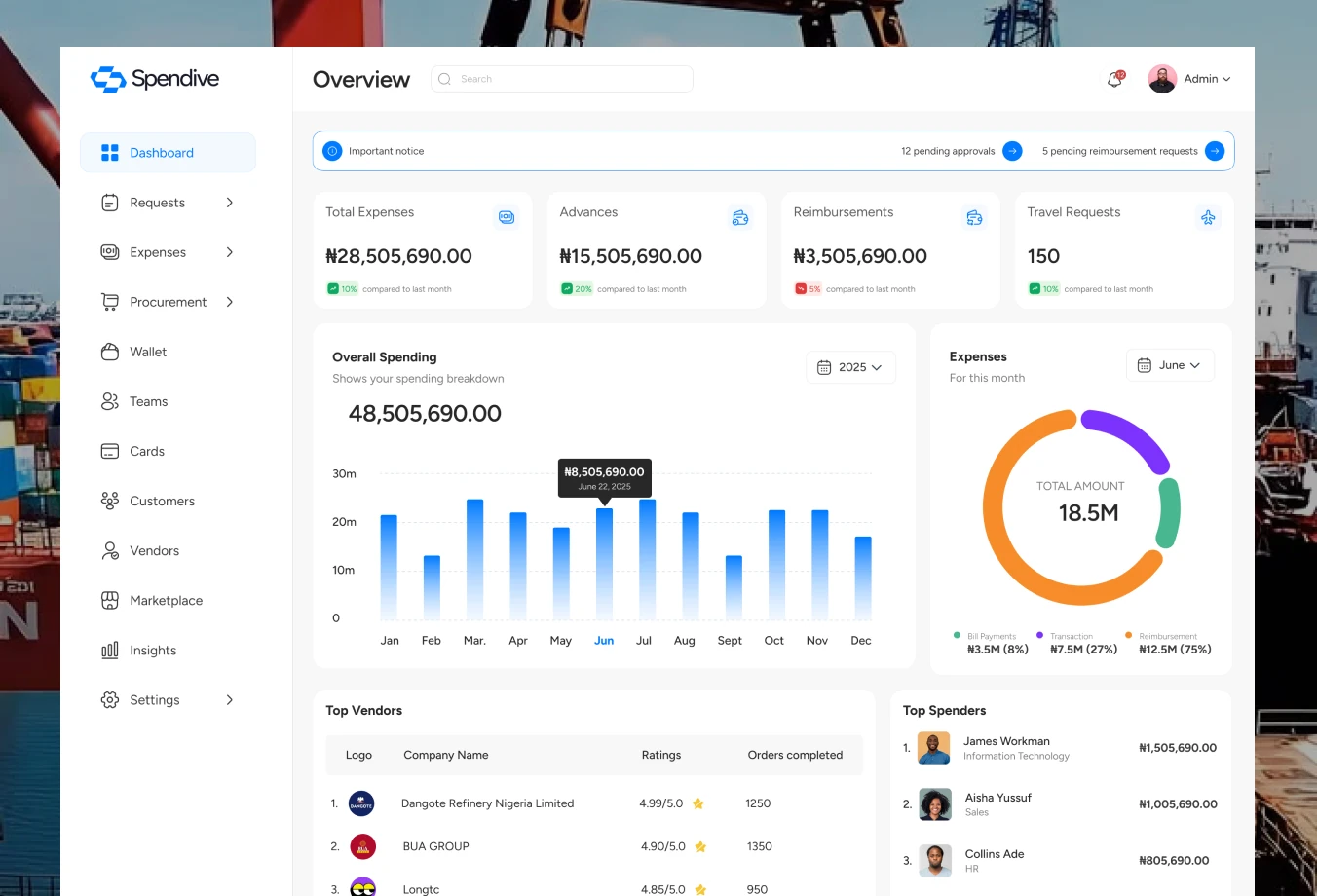
Task: Open the June month dropdown
Action: point(1170,365)
